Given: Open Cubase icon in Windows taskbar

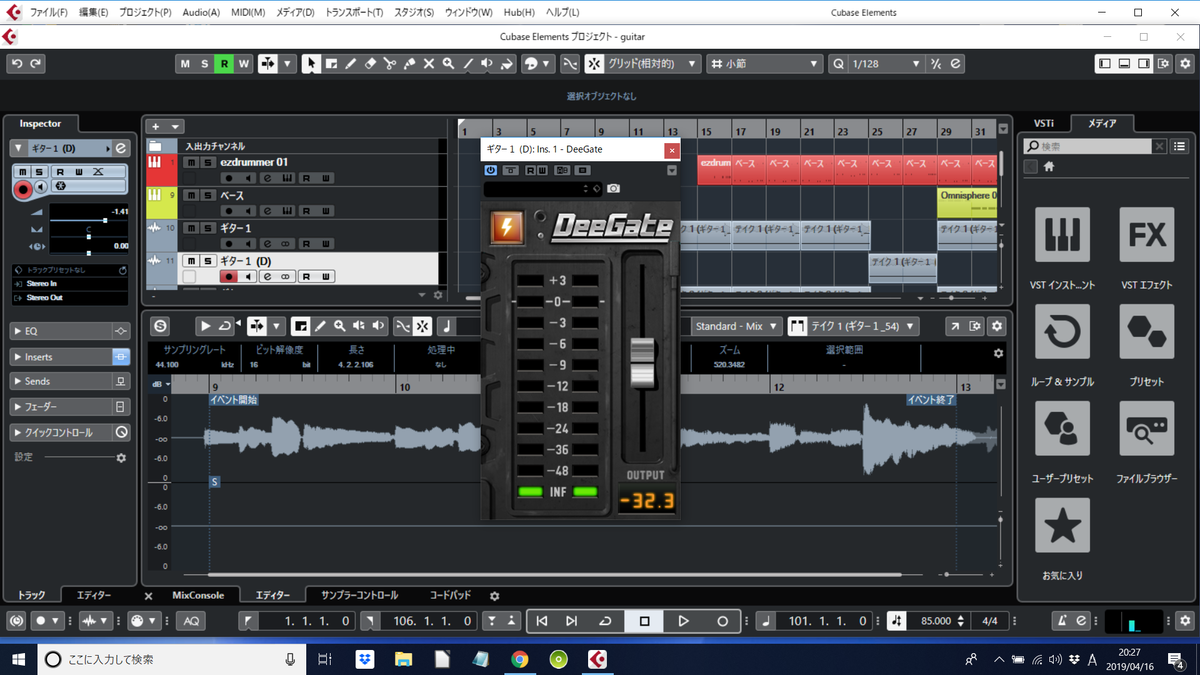Looking at the screenshot, I should click(x=596, y=659).
